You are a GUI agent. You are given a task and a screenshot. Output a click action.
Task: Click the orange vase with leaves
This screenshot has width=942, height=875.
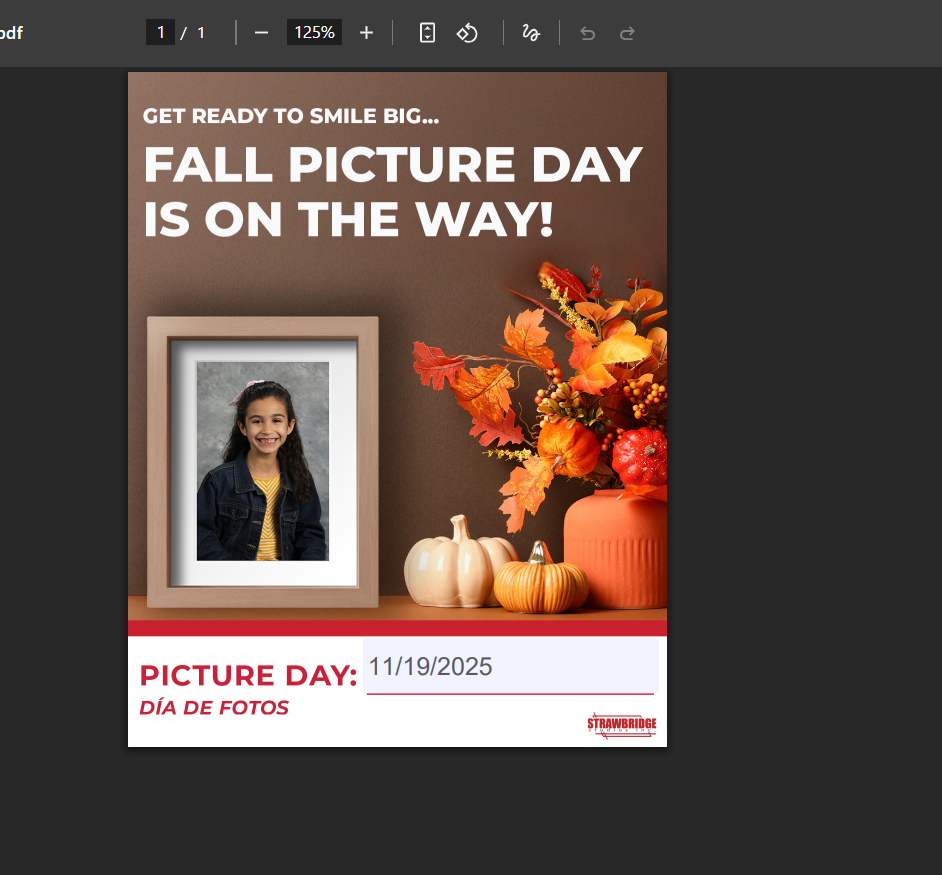pyautogui.click(x=614, y=547)
